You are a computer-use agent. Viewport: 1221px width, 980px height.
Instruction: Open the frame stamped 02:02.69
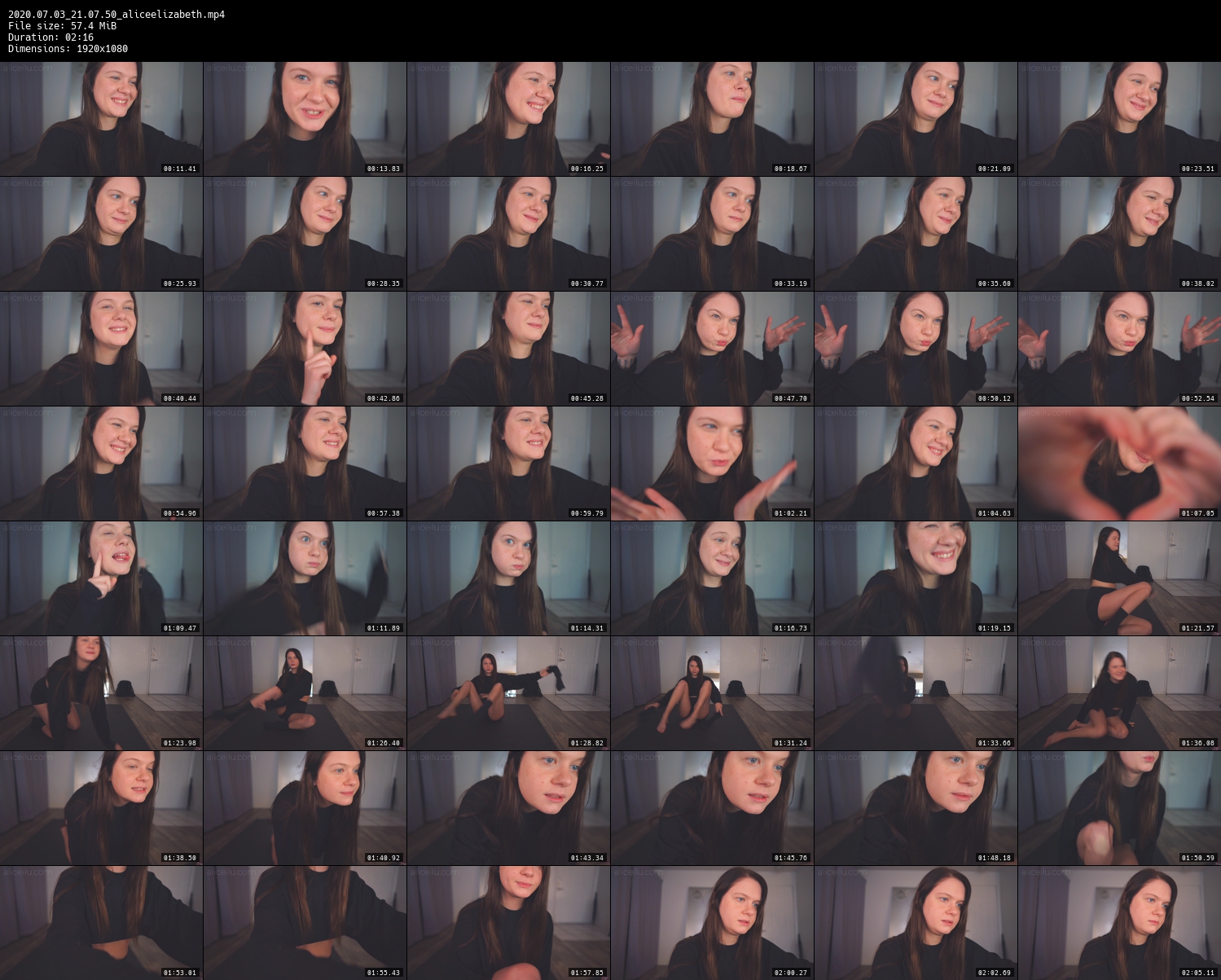pos(916,922)
